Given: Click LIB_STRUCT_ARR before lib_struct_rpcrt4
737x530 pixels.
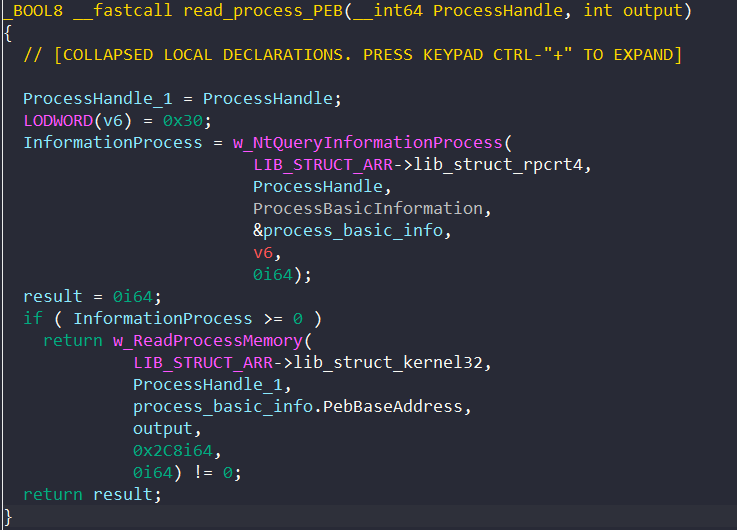Looking at the screenshot, I should (x=323, y=165).
